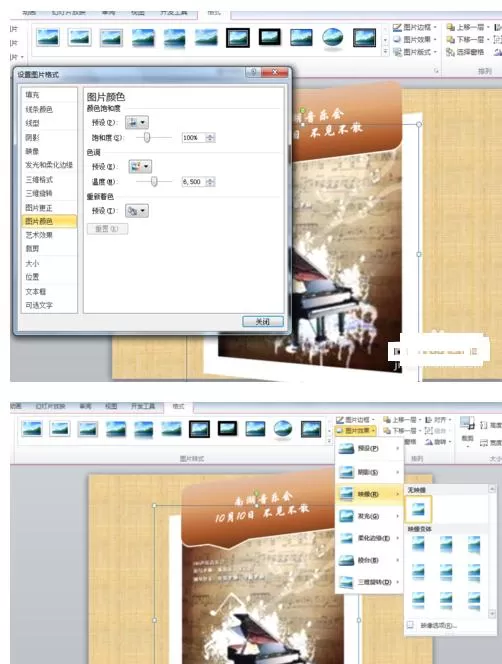502x664 pixels.
Task: Click the 6,500 temperature value field
Action: [193, 182]
